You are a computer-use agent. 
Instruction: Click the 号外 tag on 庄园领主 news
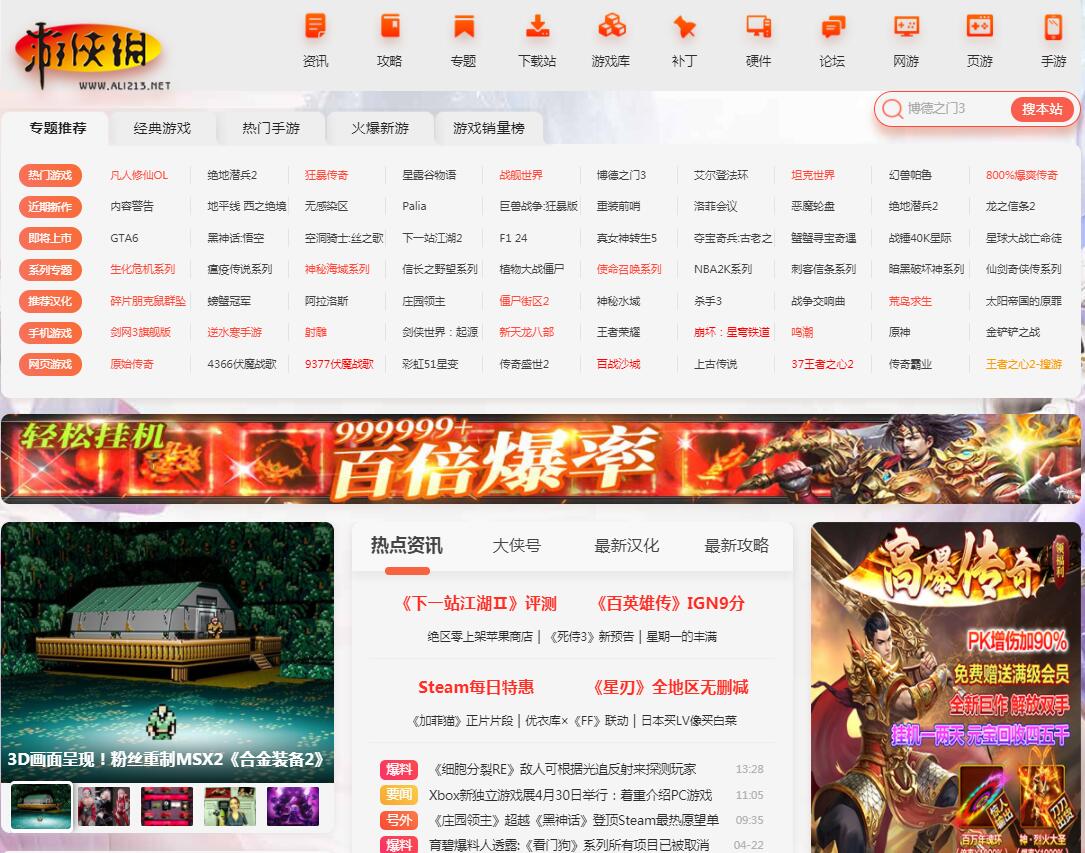399,820
